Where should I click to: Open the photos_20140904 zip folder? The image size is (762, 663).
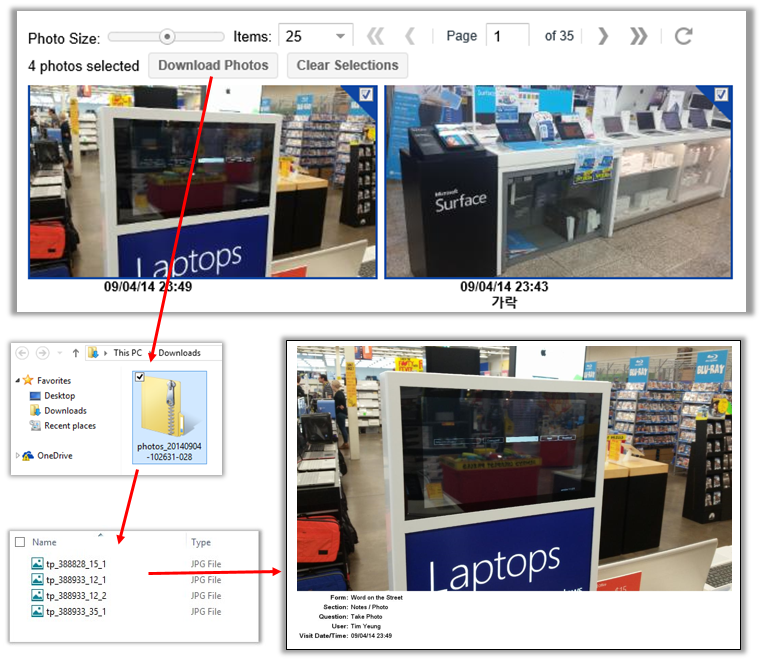coord(169,417)
